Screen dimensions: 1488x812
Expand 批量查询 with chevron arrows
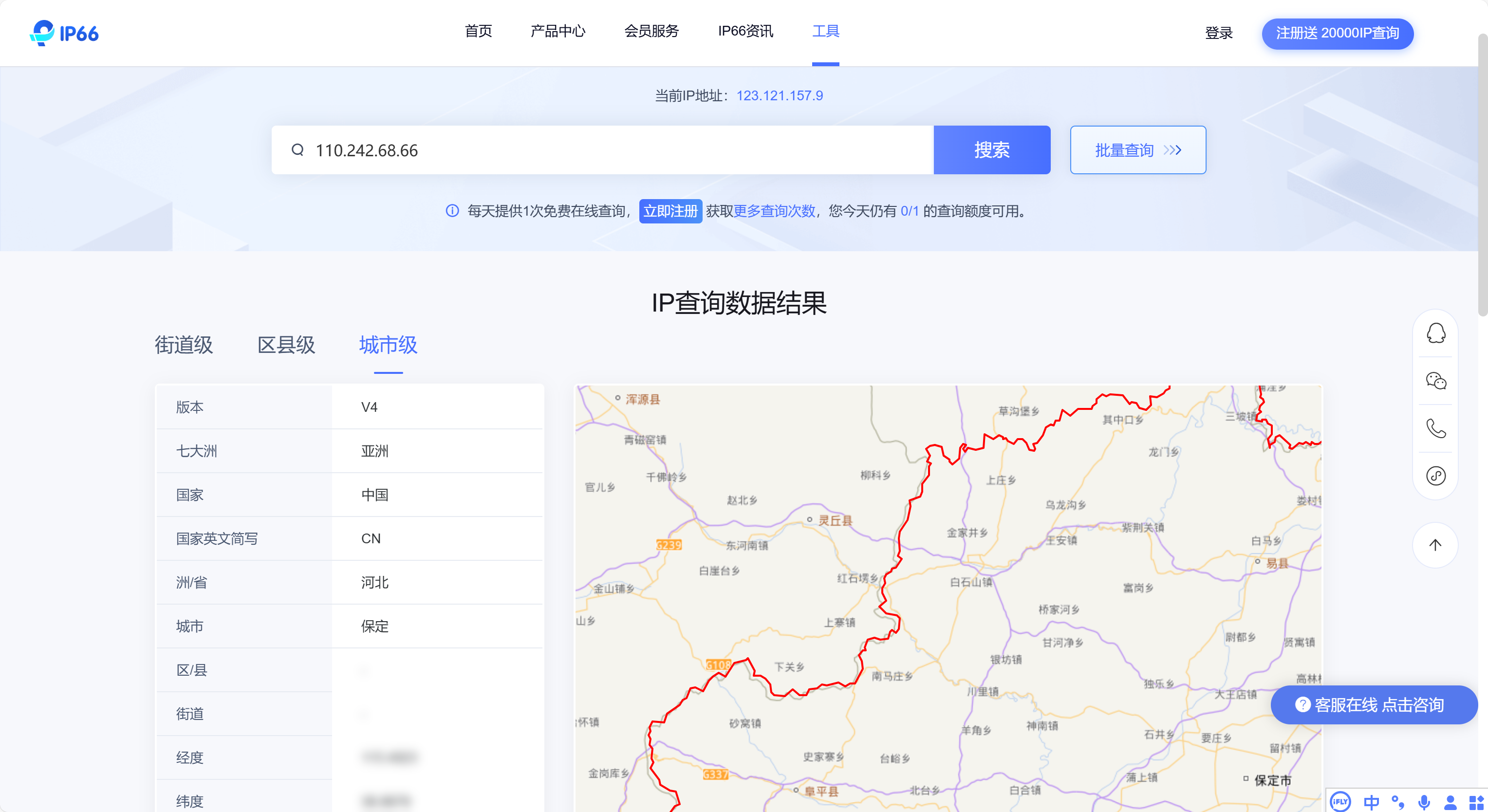[x=1137, y=150]
